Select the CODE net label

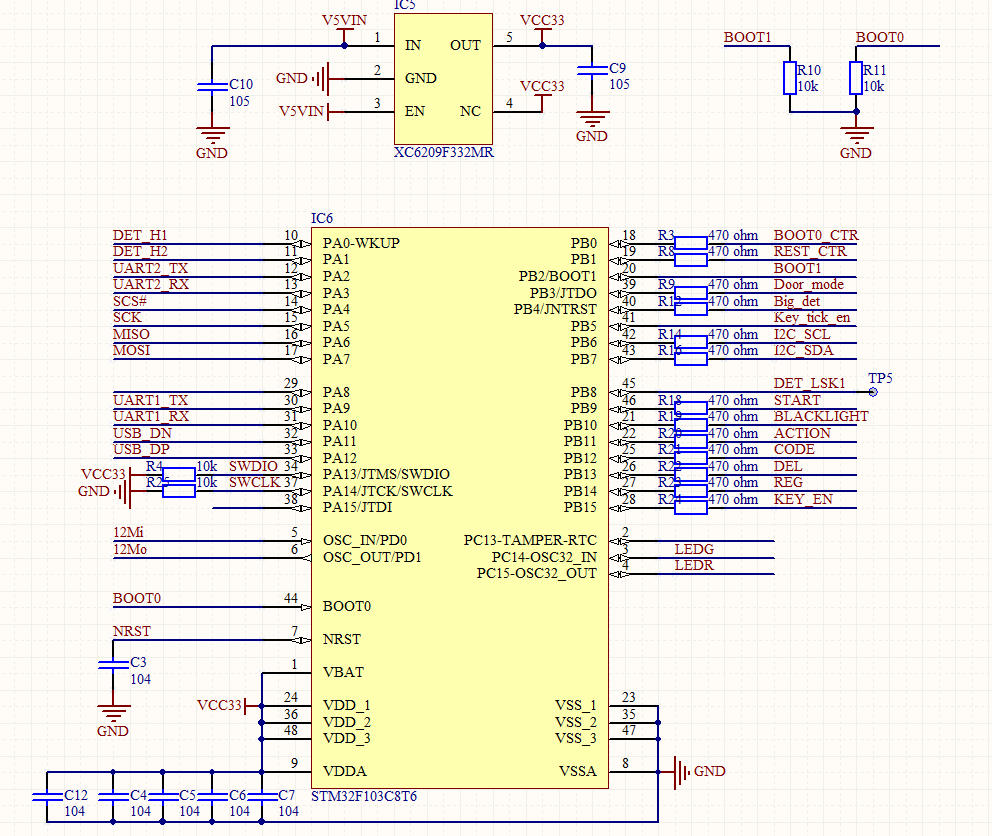click(794, 449)
